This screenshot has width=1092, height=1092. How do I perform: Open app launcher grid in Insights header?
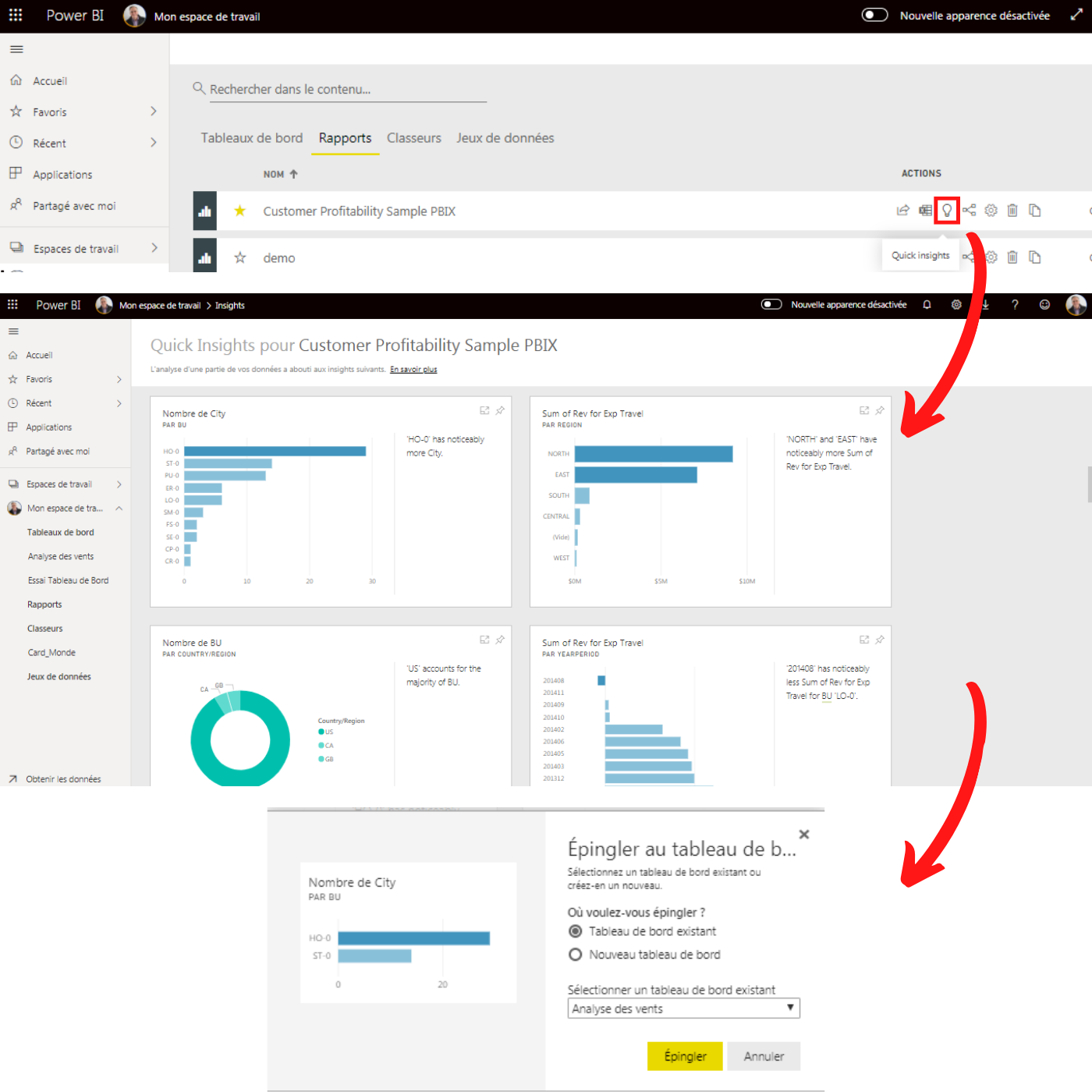click(12, 305)
